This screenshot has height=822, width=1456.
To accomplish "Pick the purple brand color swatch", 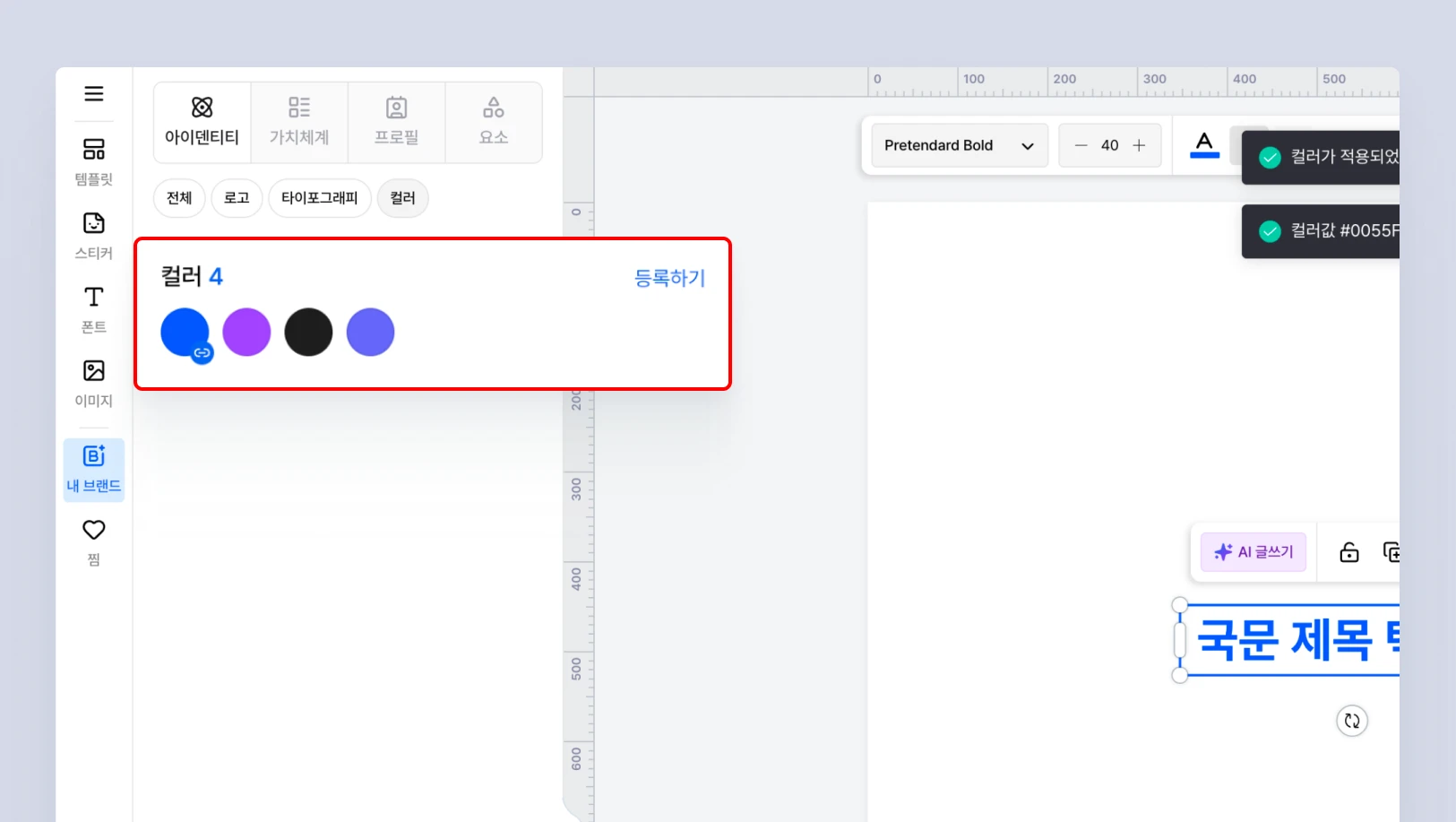I will click(246, 333).
